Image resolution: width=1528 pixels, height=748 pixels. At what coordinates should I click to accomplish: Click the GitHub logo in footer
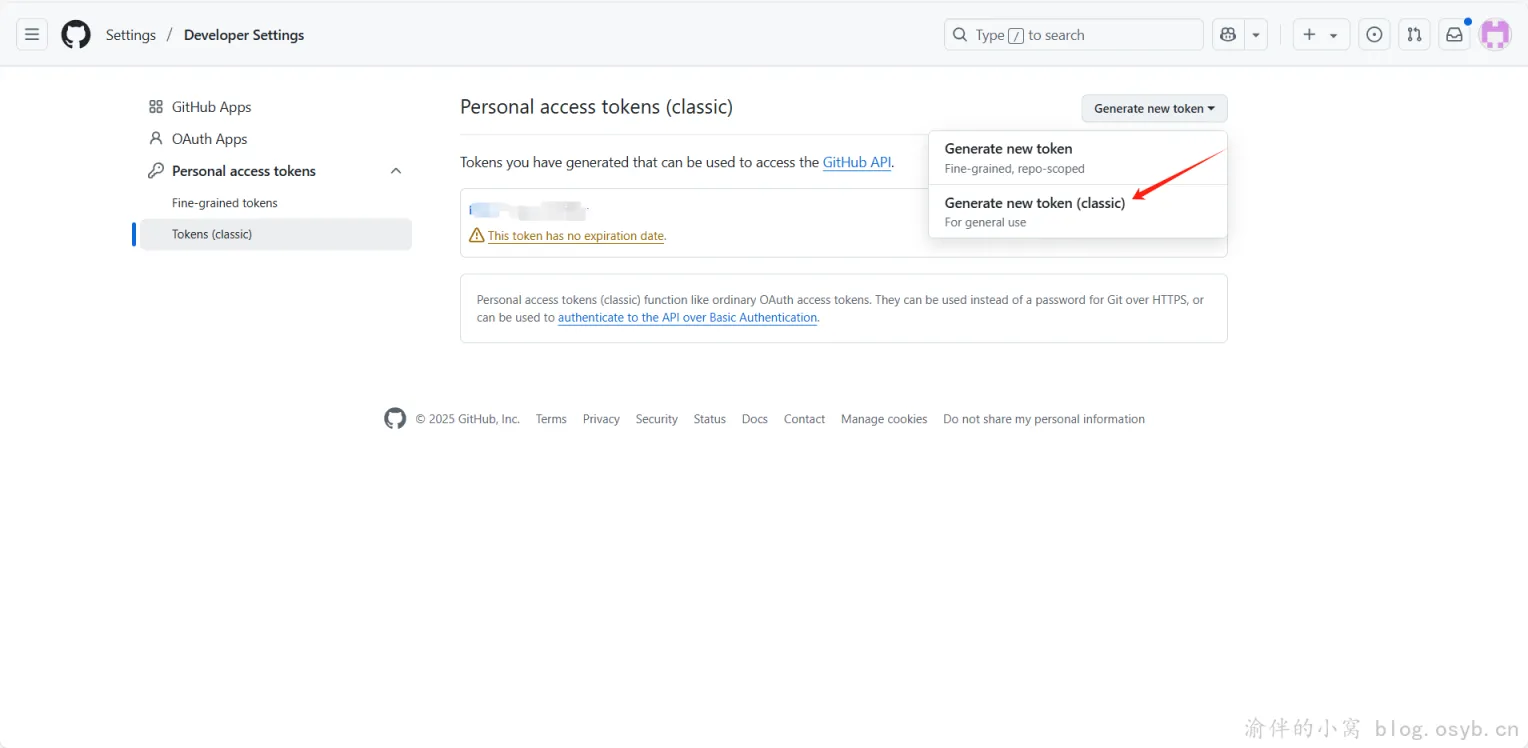pos(395,419)
